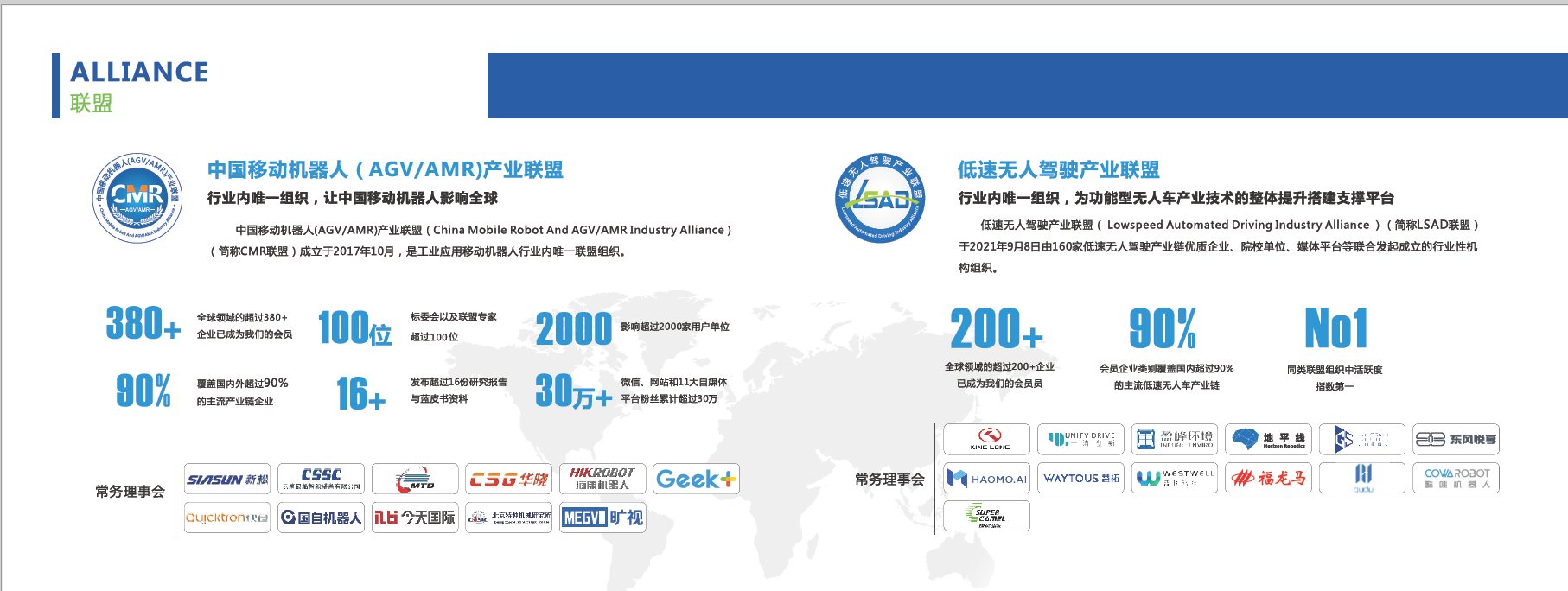1568x591 pixels.
Task: Select the MTD logo tile
Action: click(x=415, y=479)
